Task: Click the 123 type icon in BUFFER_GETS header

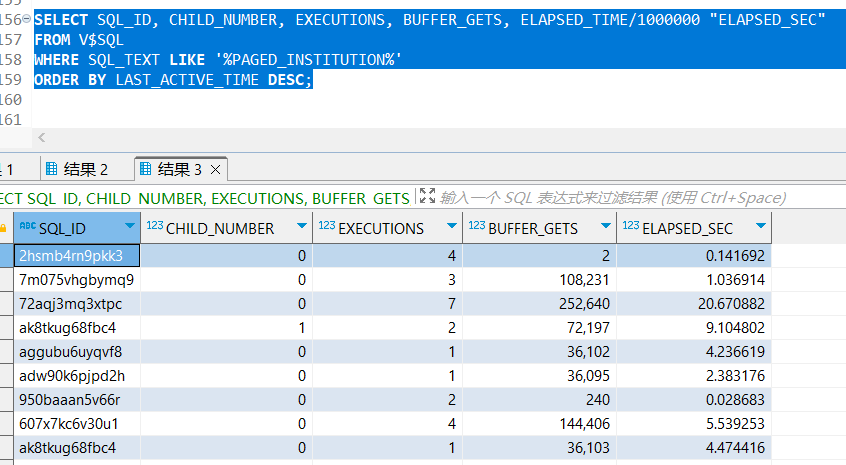Action: [476, 225]
